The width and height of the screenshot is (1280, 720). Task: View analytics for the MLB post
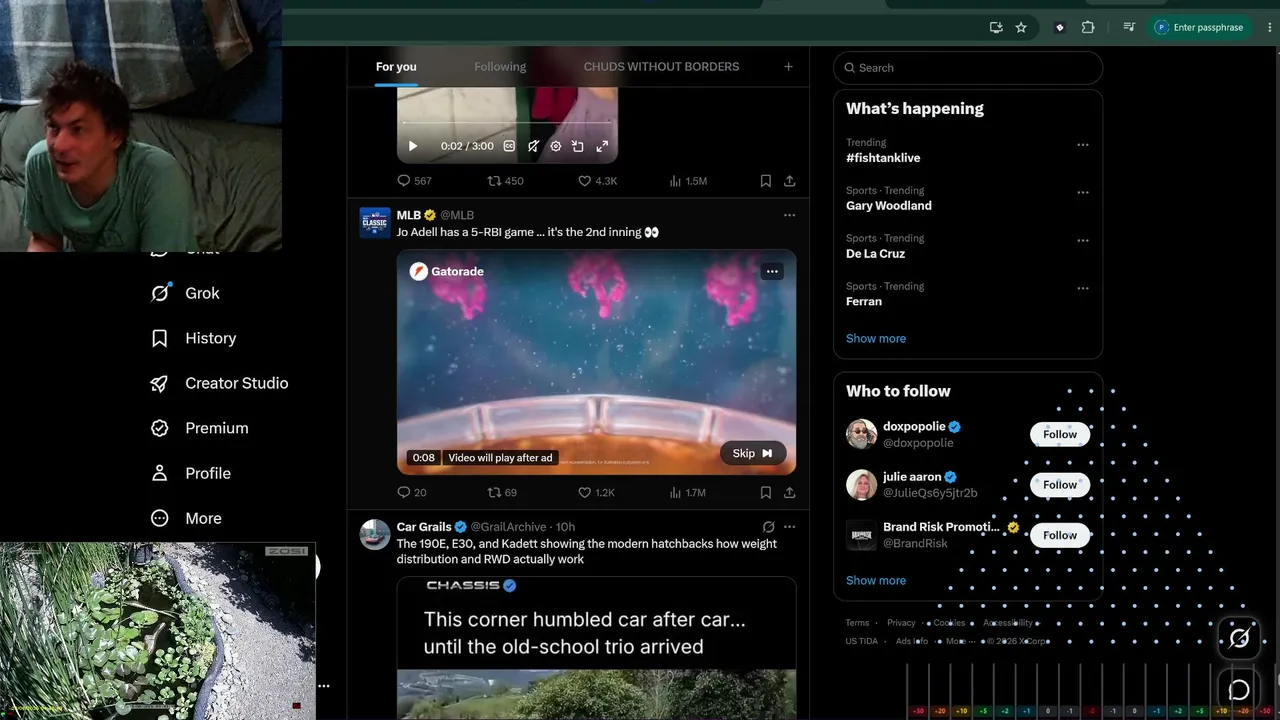688,492
